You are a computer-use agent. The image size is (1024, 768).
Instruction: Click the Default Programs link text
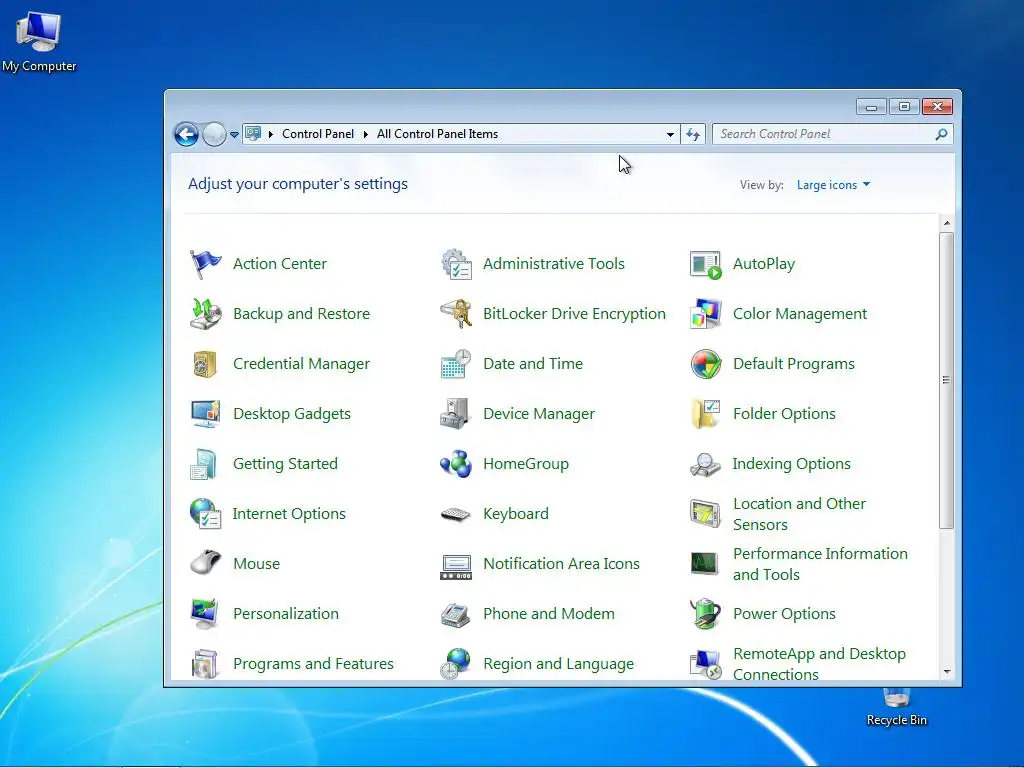coord(793,364)
